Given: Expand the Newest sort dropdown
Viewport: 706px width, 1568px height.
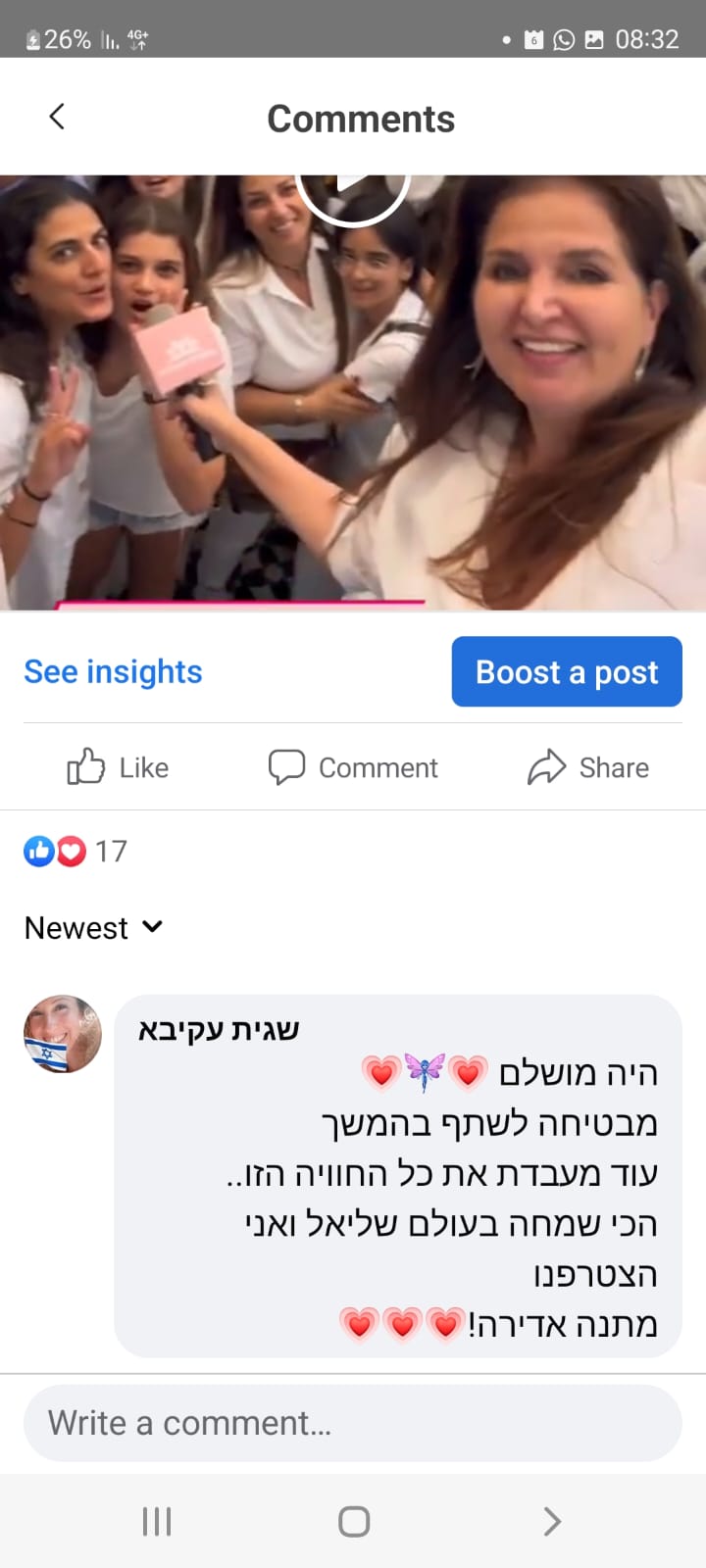Looking at the screenshot, I should point(93,927).
